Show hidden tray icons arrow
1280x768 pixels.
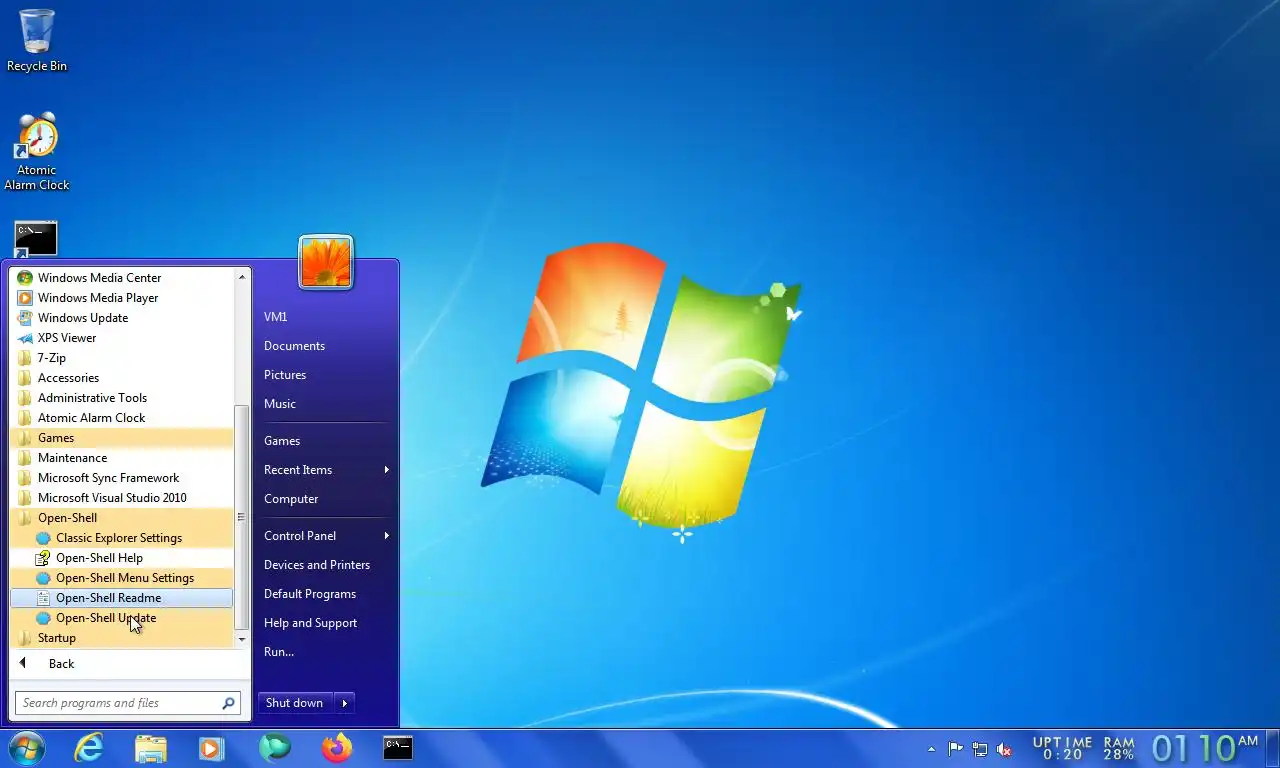tap(932, 749)
